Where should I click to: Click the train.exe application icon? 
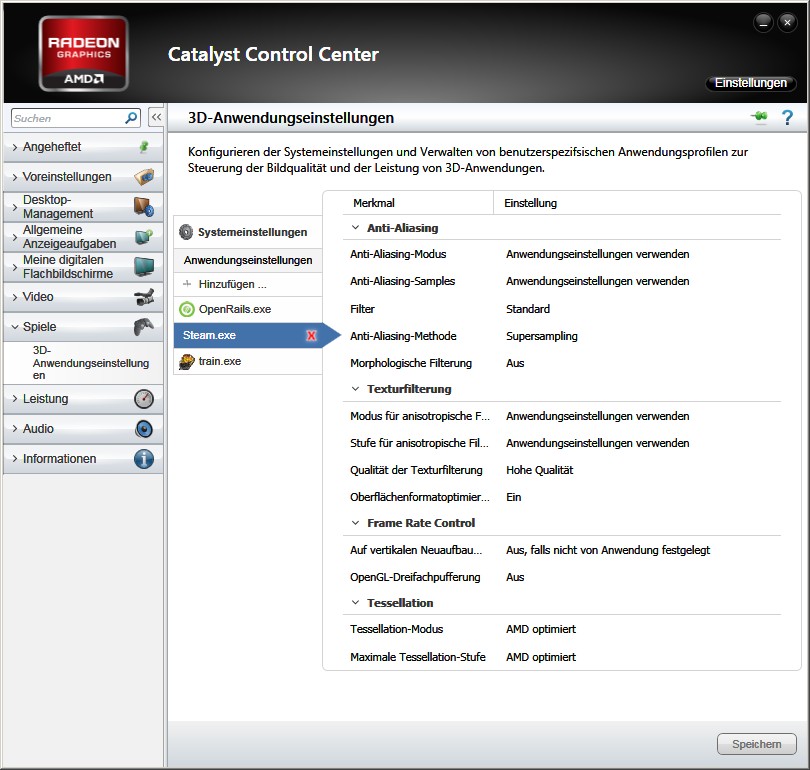(x=186, y=362)
